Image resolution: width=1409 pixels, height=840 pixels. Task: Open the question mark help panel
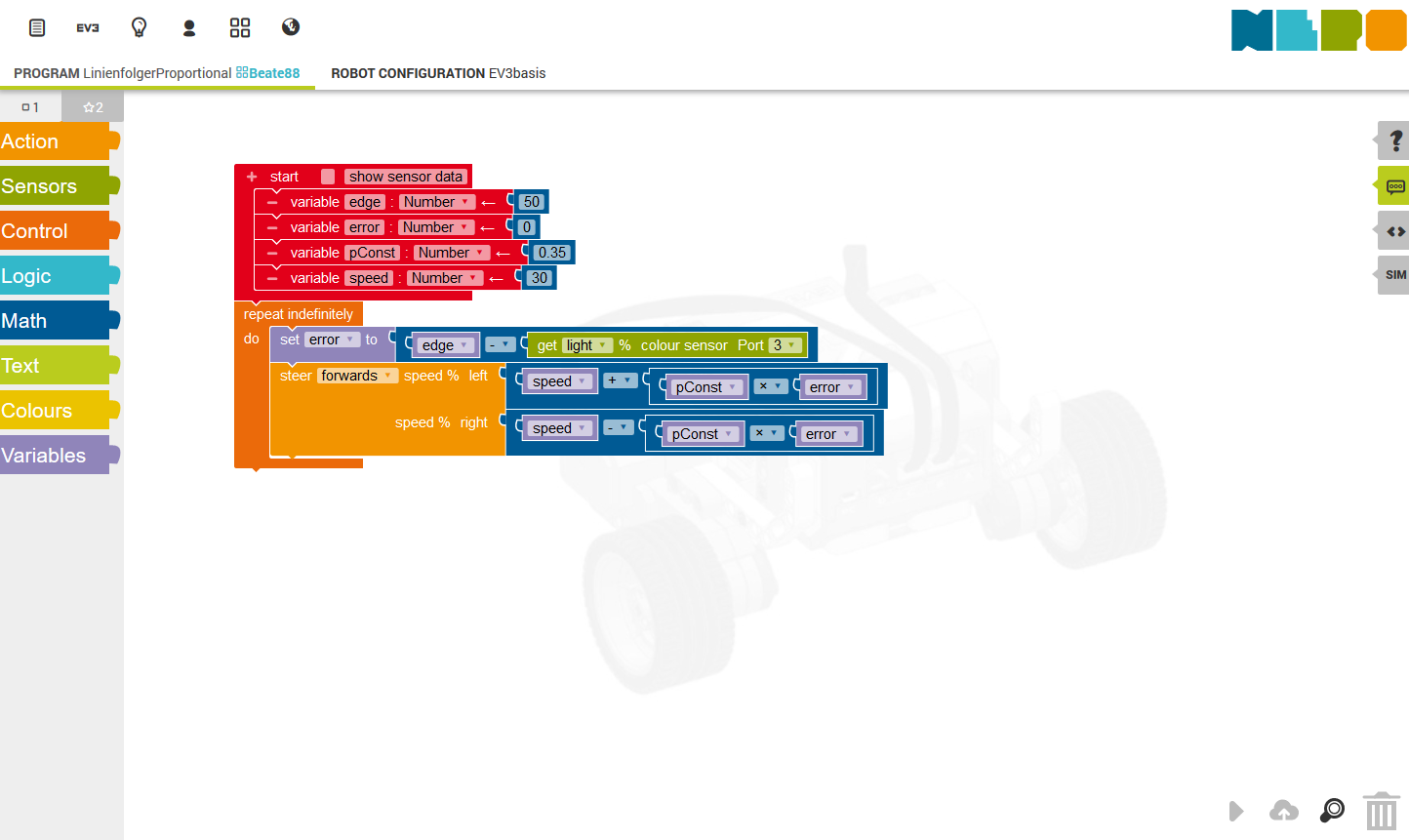click(1393, 140)
